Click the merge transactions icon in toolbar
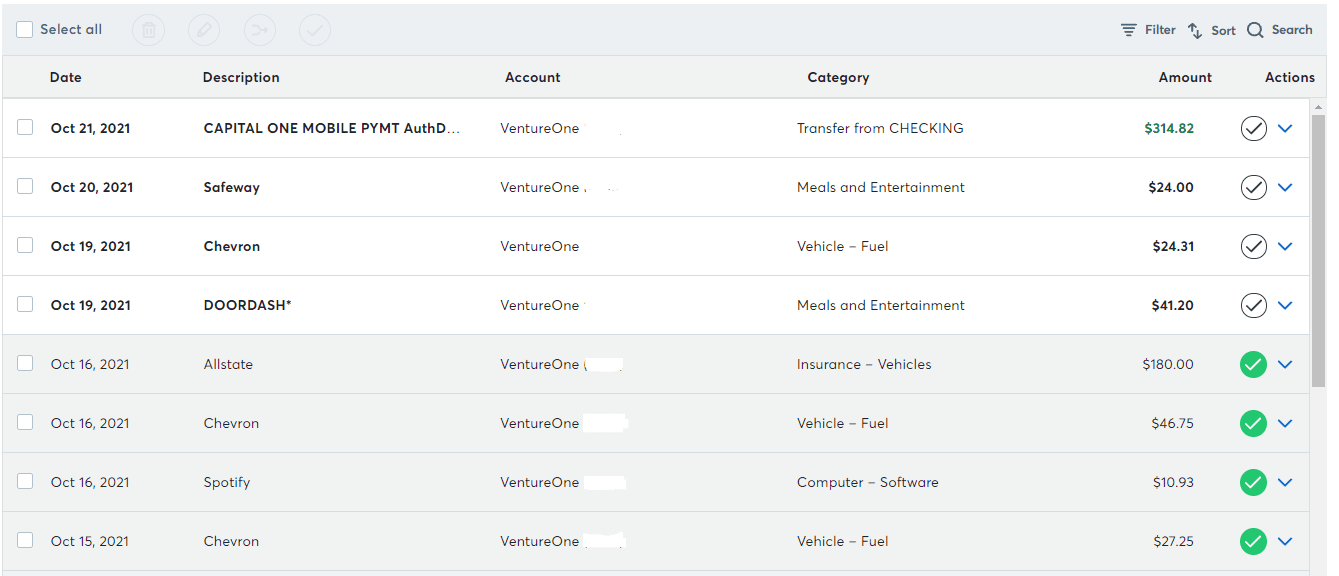1339x576 pixels. [x=260, y=30]
